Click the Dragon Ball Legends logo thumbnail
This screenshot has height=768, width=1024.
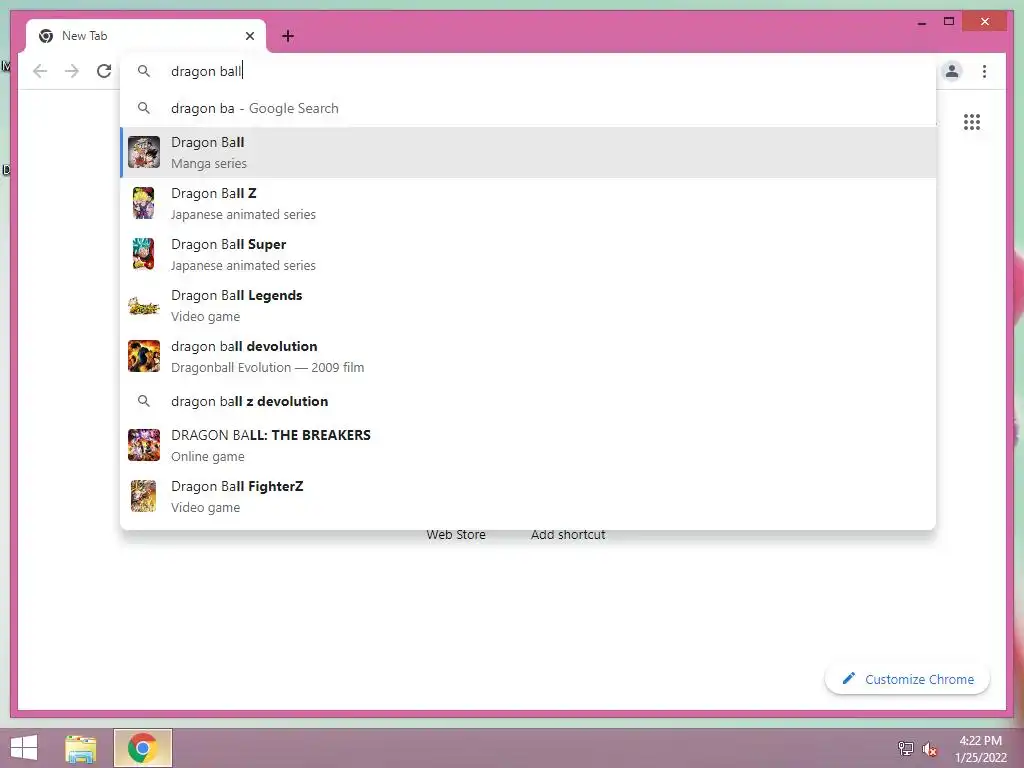tap(144, 306)
